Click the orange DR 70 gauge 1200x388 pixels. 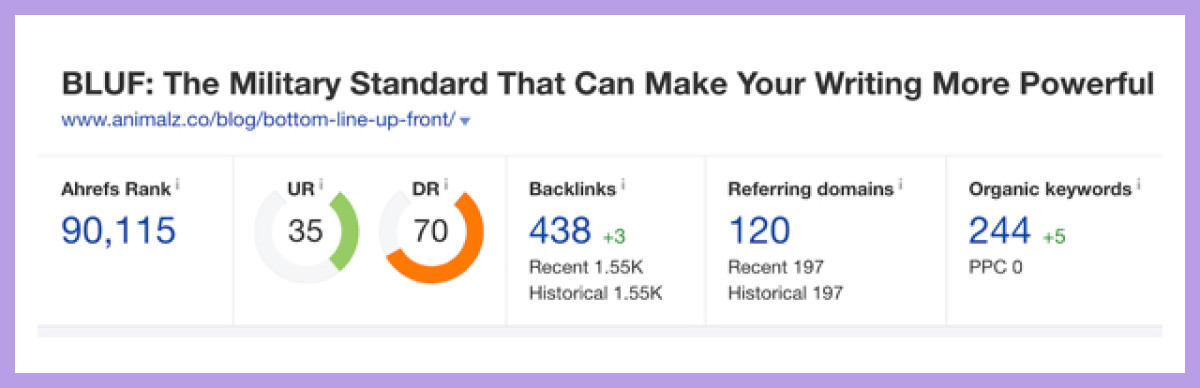coord(432,232)
